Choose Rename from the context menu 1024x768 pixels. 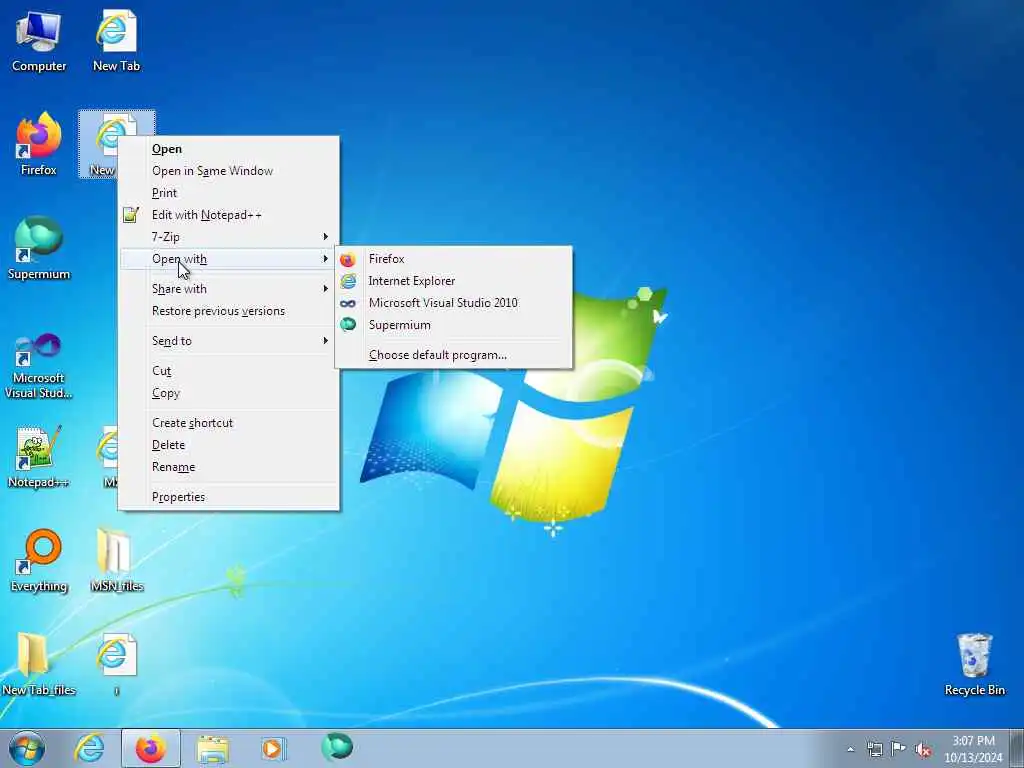click(229, 467)
